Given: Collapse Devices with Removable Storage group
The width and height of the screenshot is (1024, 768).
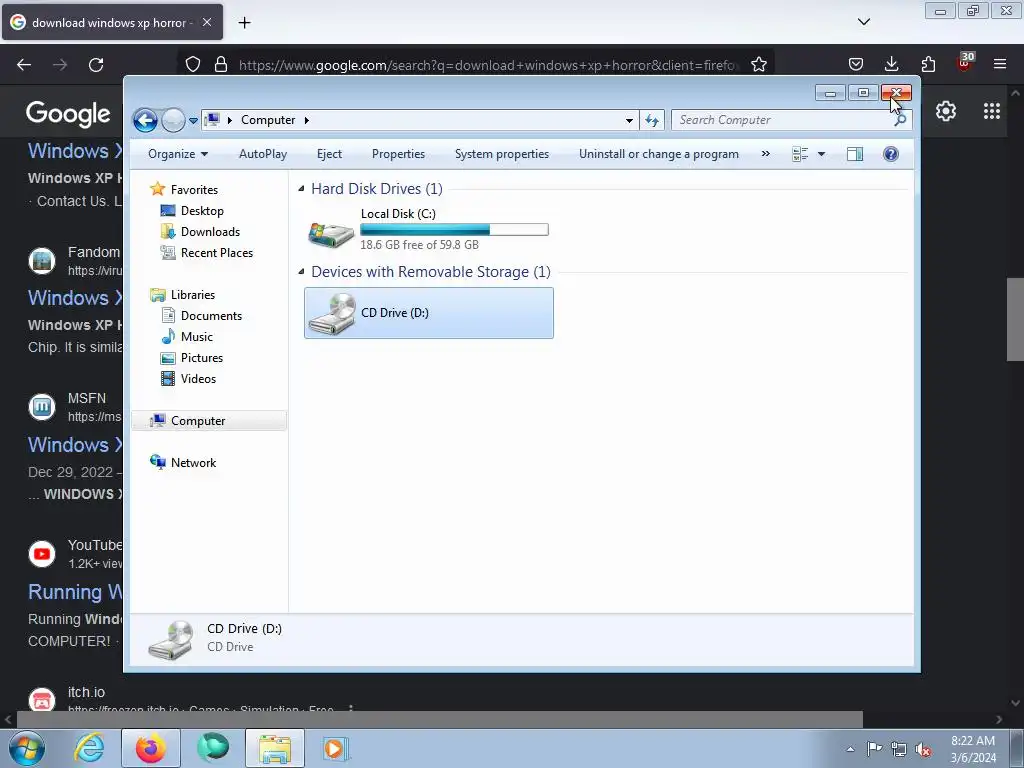Looking at the screenshot, I should point(301,272).
